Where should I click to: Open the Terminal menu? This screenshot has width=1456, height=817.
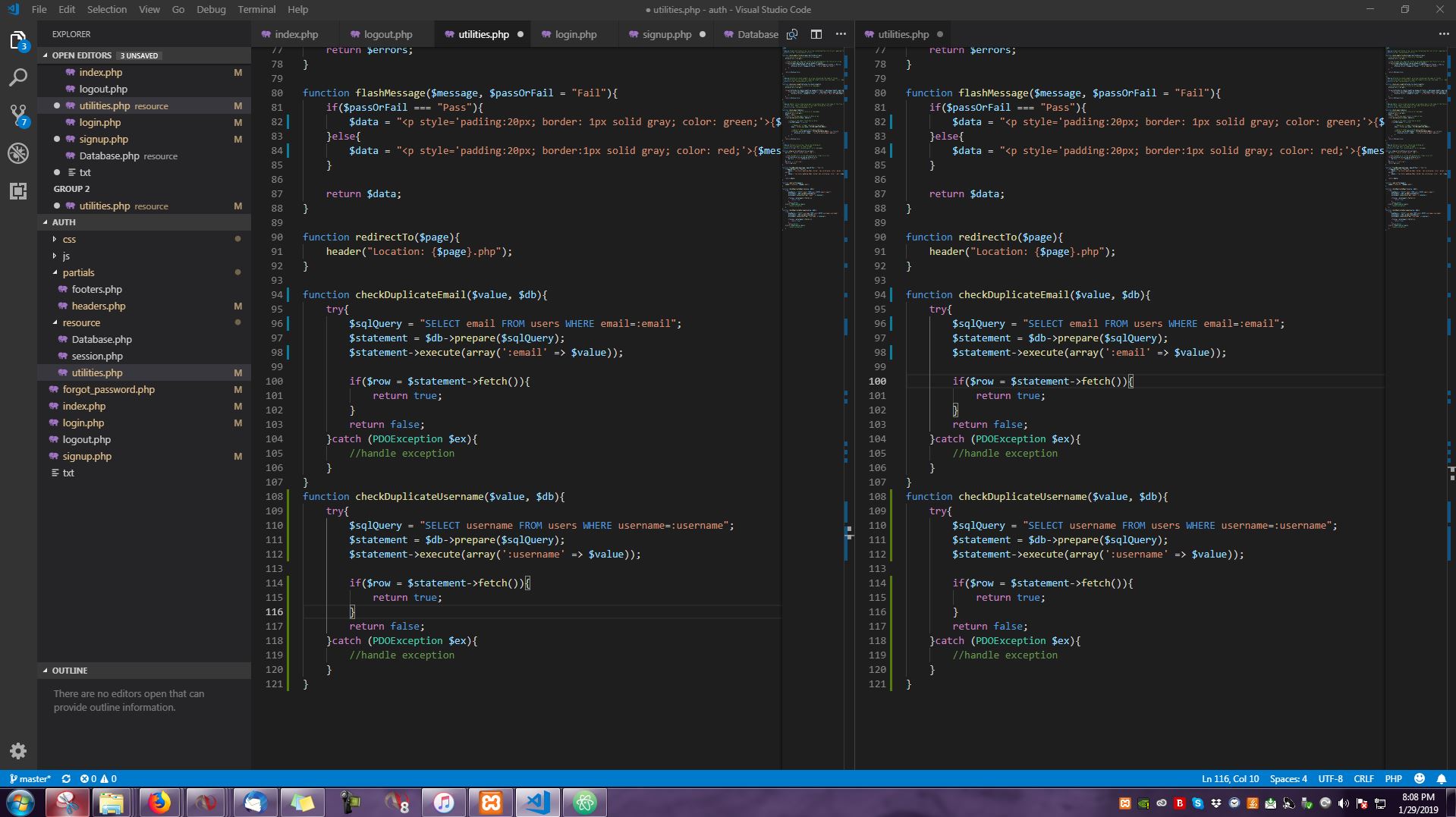(x=256, y=9)
